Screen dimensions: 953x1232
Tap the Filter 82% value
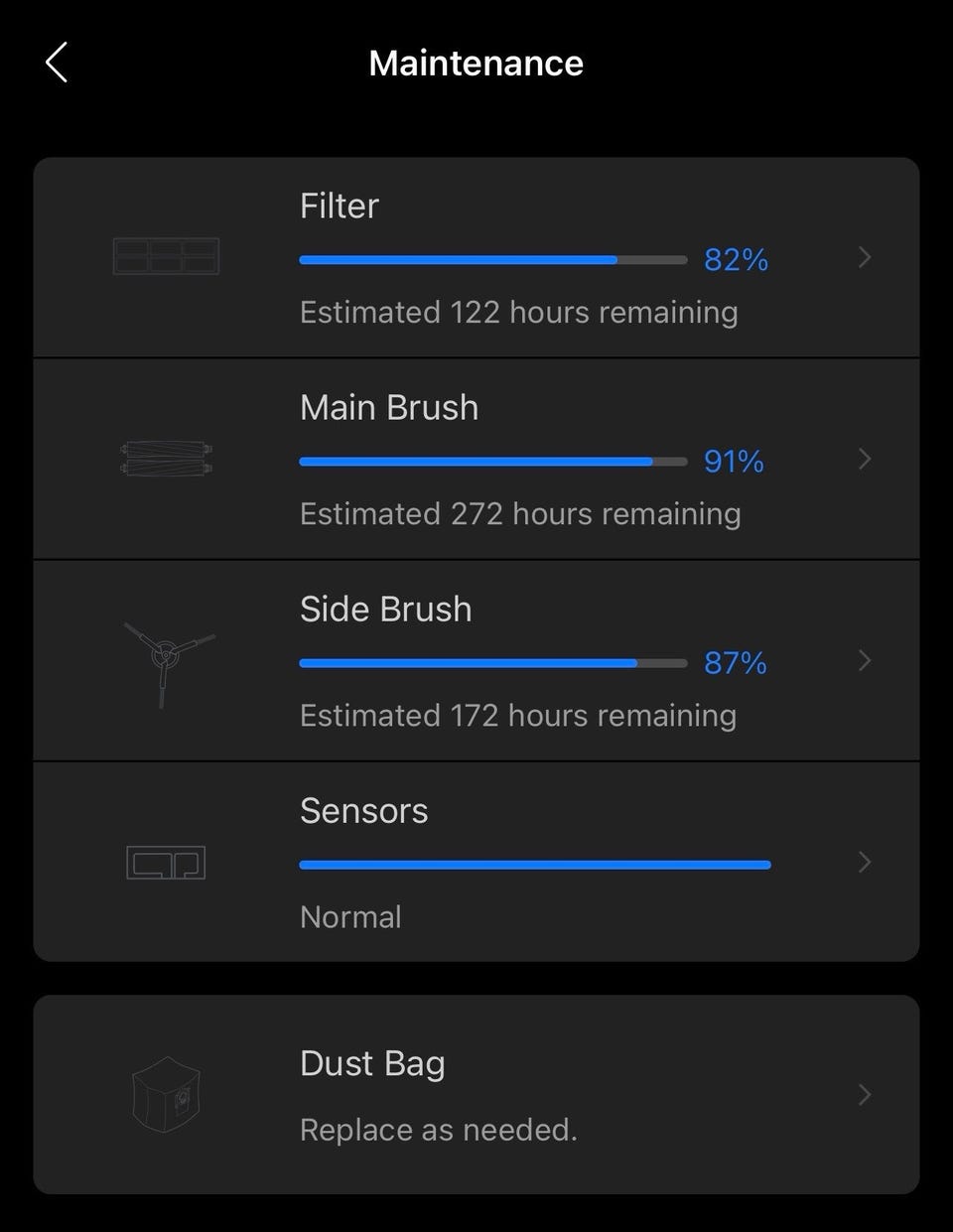click(x=736, y=260)
